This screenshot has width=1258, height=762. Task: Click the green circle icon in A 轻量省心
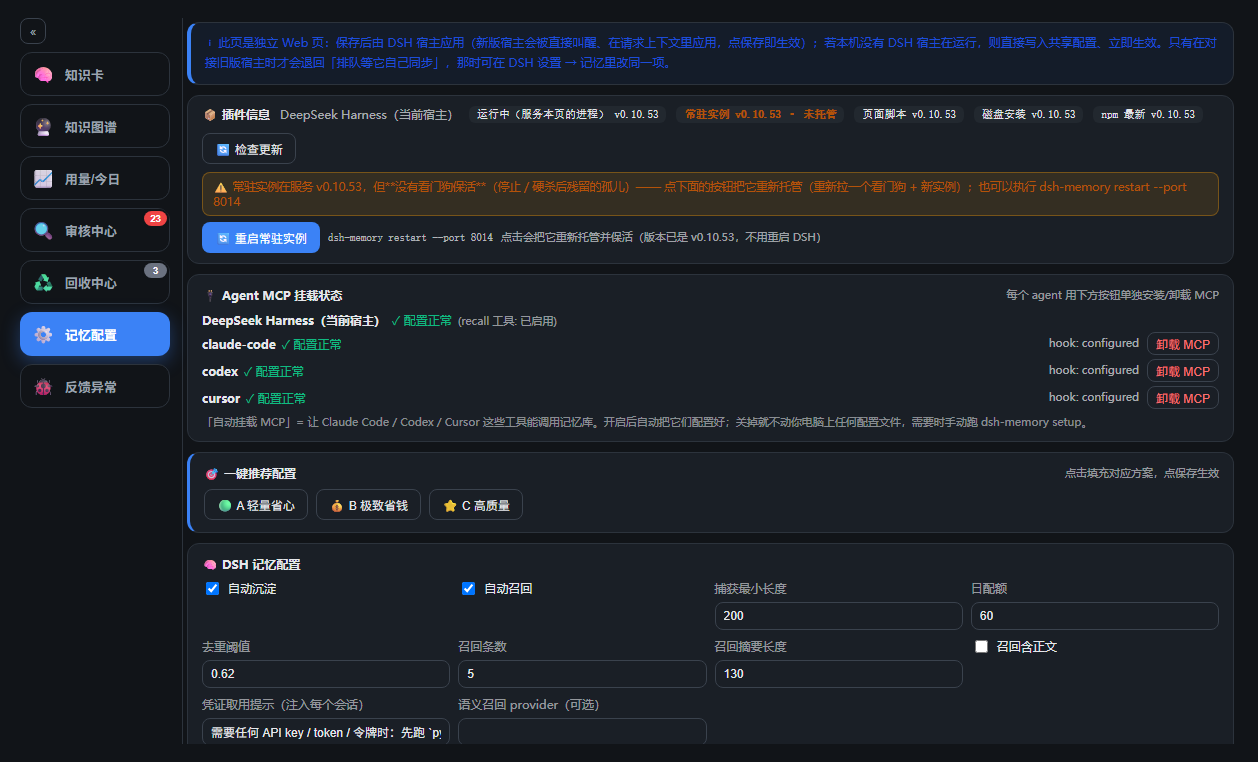225,506
